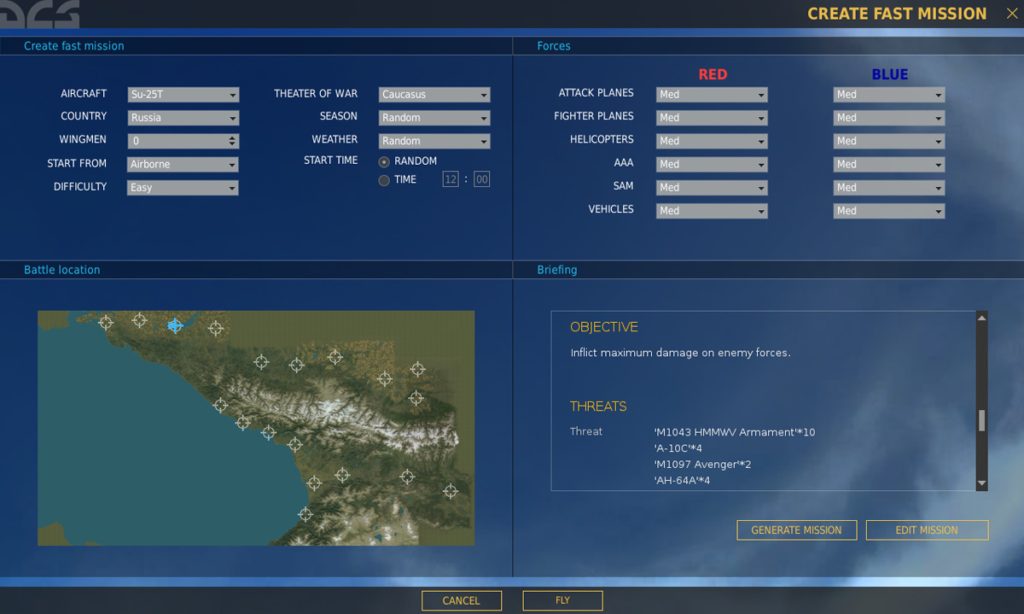Open the START FROM dropdown showing Airborne

[183, 164]
